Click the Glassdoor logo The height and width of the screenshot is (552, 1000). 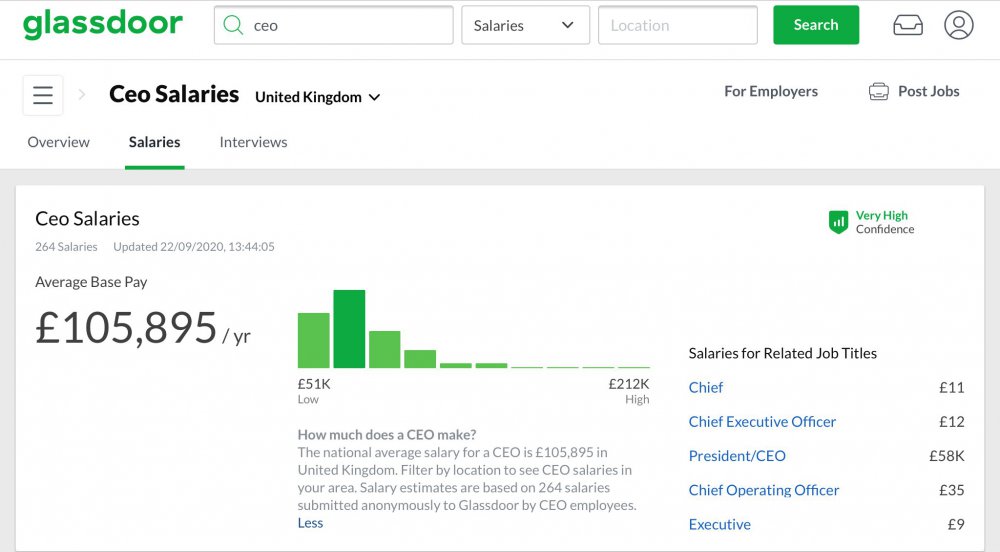(103, 25)
